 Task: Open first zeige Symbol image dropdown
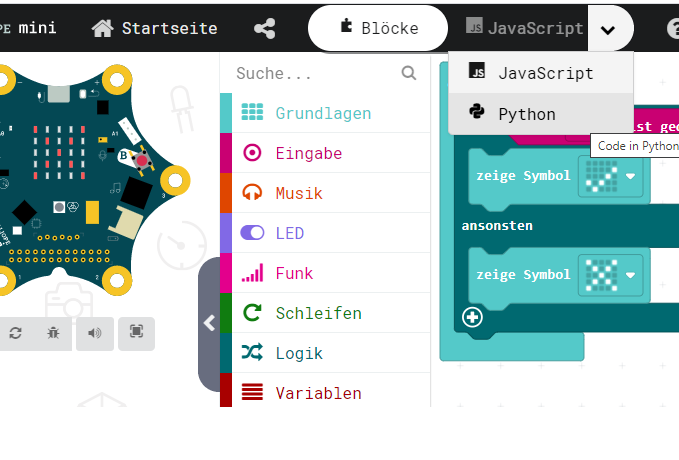pyautogui.click(x=631, y=176)
